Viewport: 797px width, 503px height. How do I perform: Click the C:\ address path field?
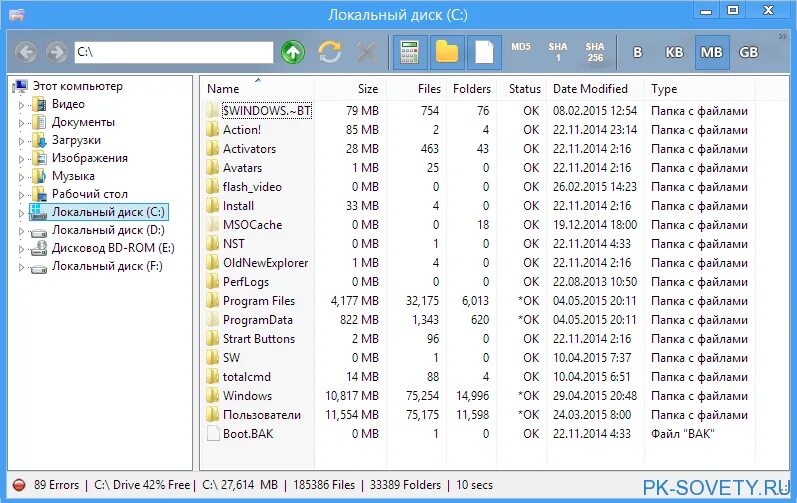[174, 52]
